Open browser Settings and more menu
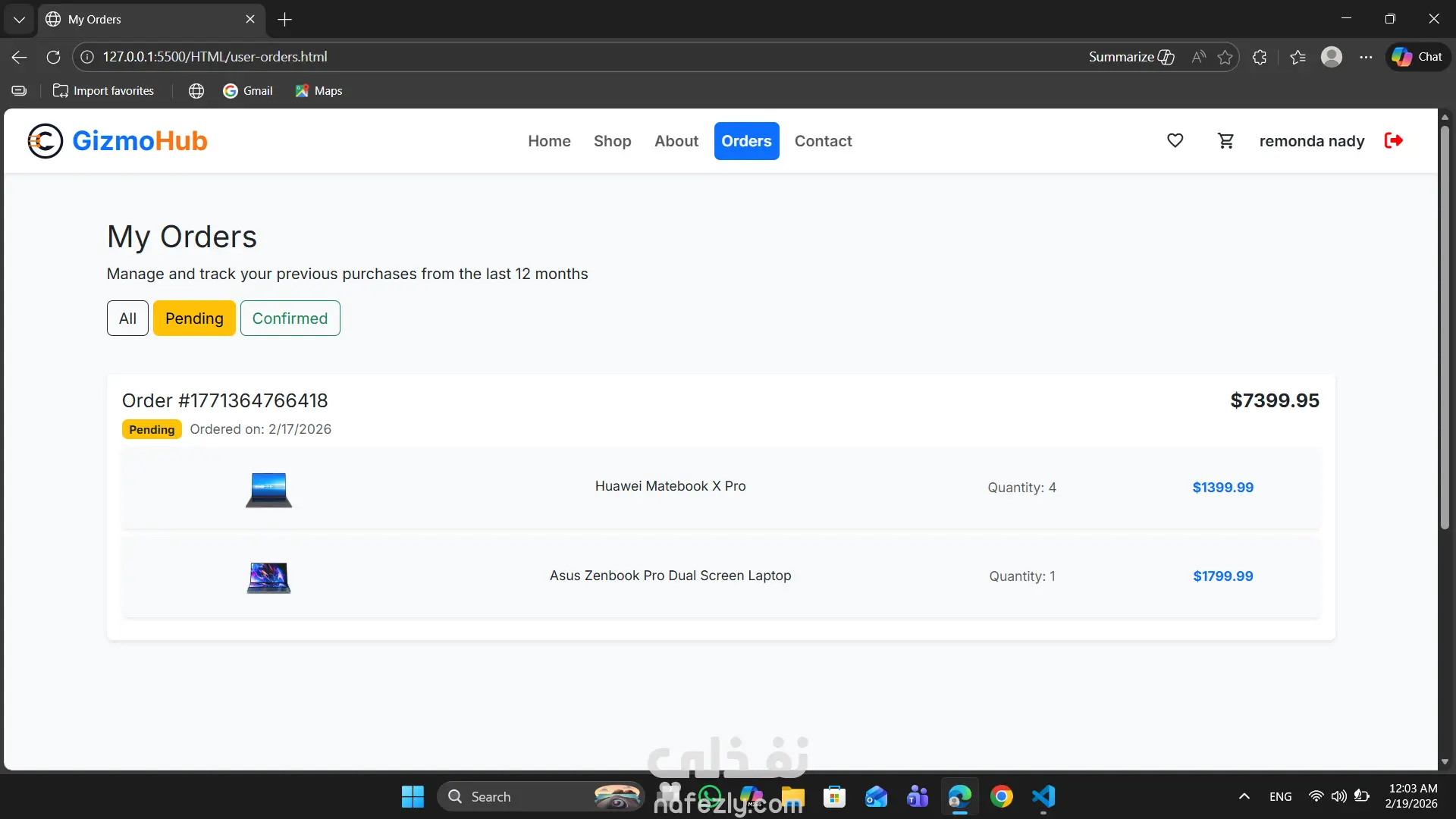The height and width of the screenshot is (819, 1456). (x=1366, y=57)
